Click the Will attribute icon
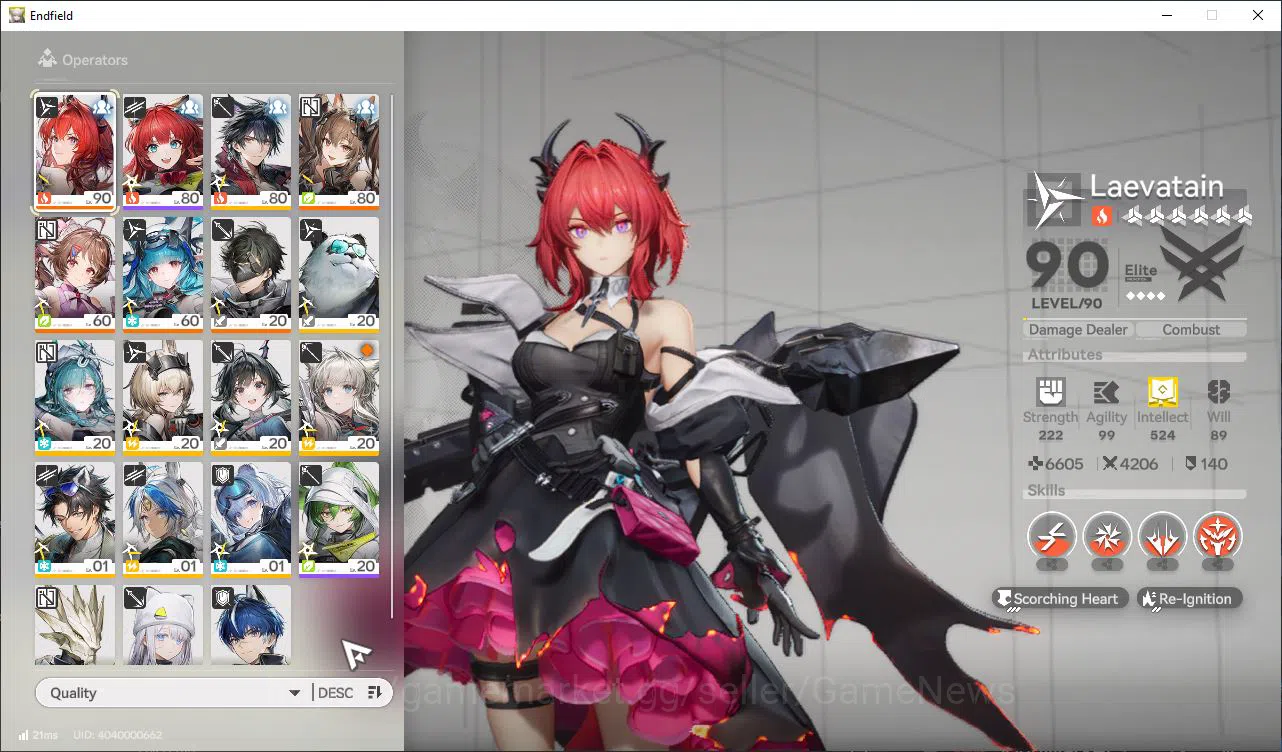 (x=1218, y=392)
